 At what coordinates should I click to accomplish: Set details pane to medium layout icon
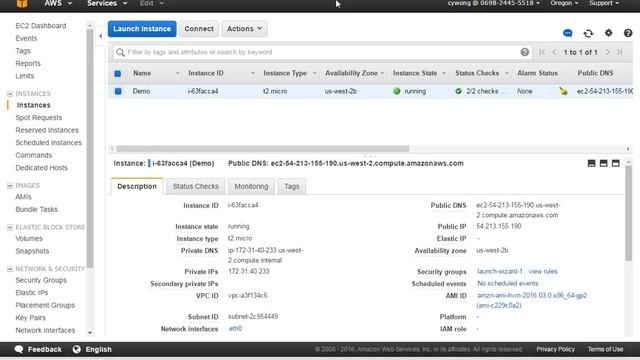tap(603, 163)
